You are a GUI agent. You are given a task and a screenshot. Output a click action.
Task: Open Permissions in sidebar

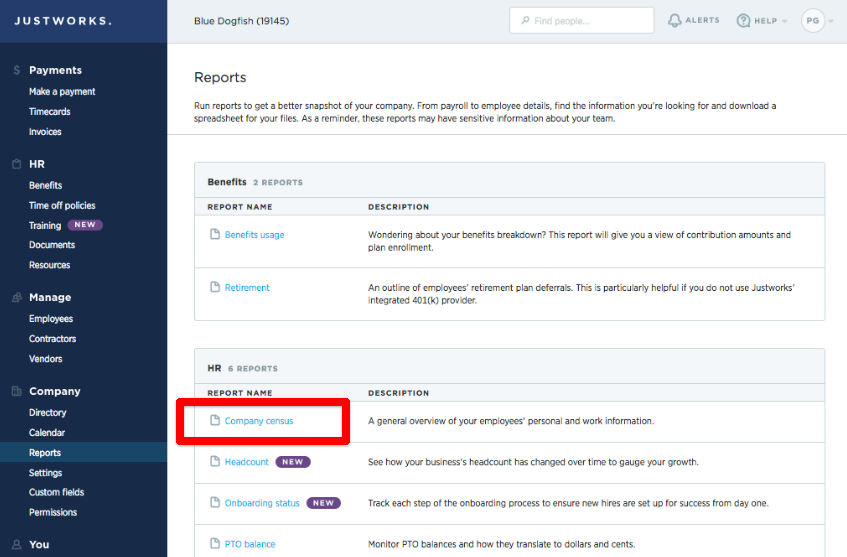53,512
